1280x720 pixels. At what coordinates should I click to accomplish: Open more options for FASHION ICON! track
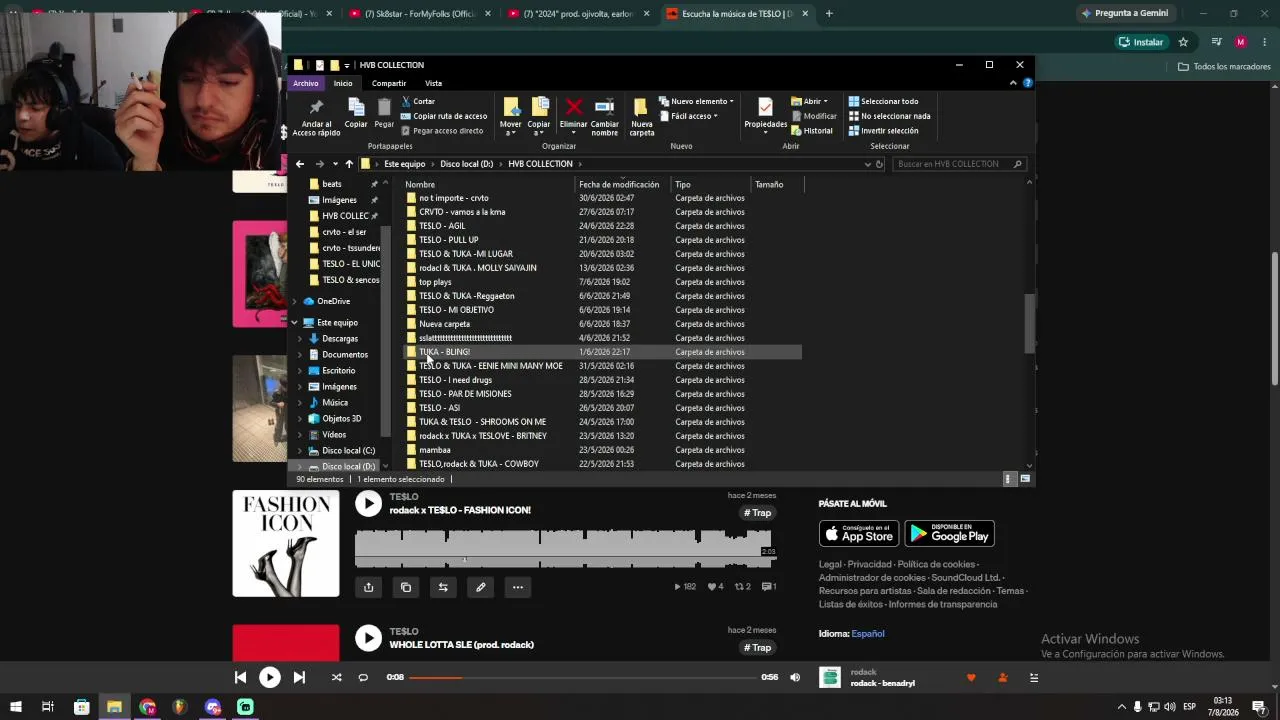pos(518,587)
